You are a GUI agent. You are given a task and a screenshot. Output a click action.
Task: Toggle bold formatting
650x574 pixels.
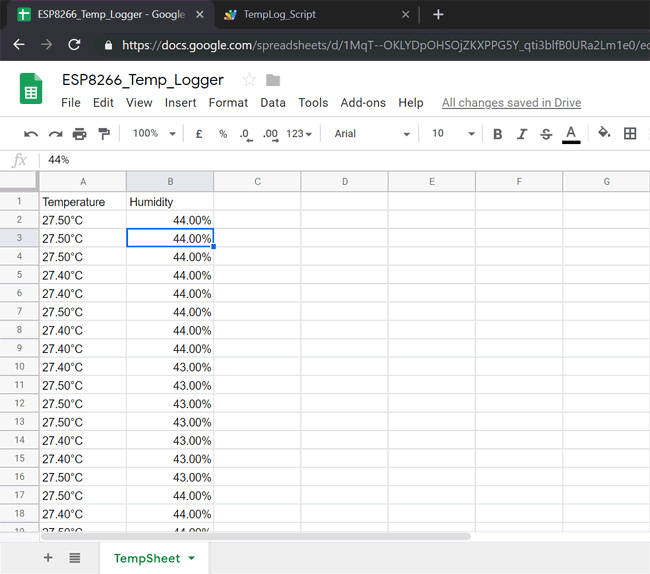(x=497, y=134)
